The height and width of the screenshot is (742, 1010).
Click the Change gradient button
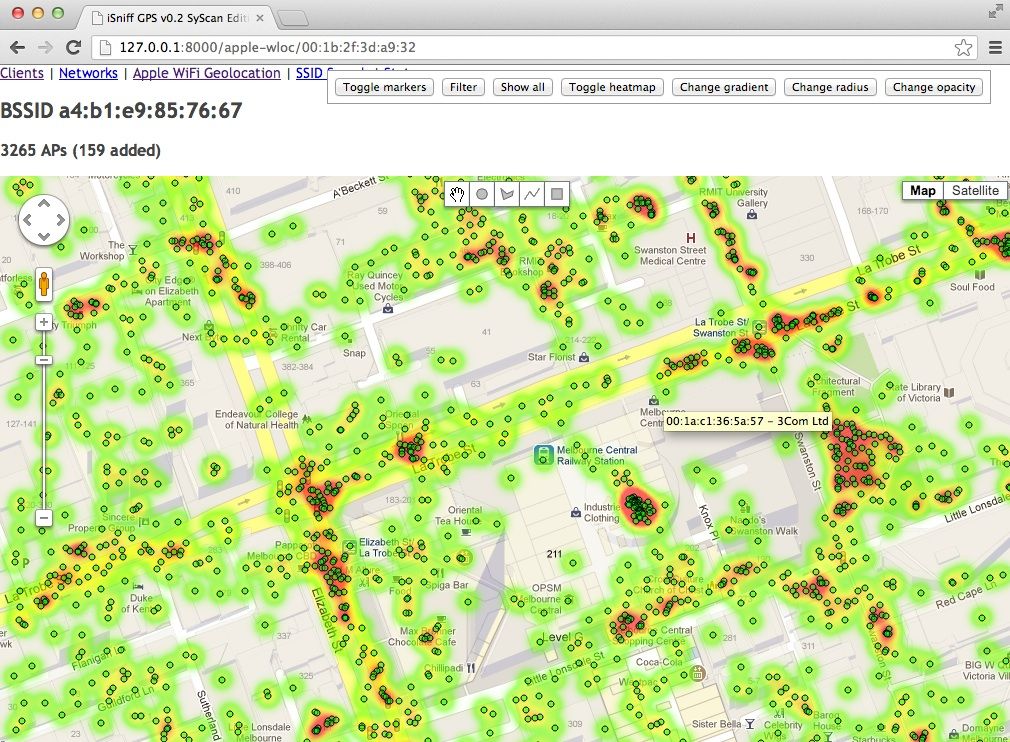click(x=724, y=87)
